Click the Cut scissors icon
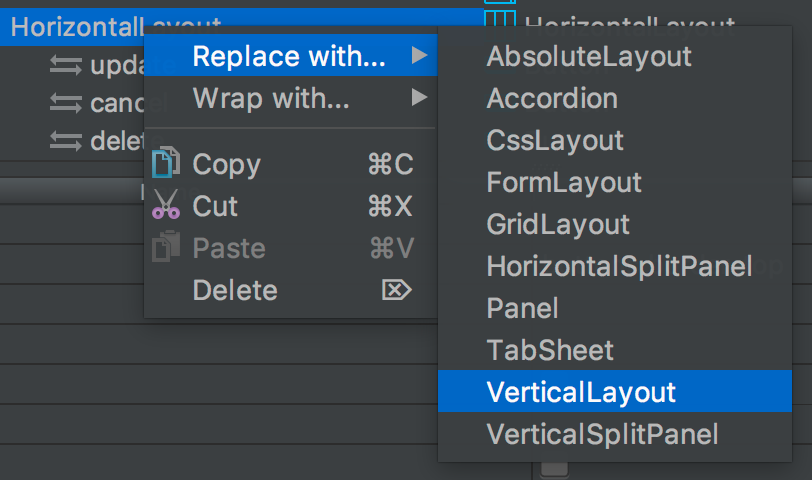This screenshot has height=480, width=812. click(x=166, y=205)
